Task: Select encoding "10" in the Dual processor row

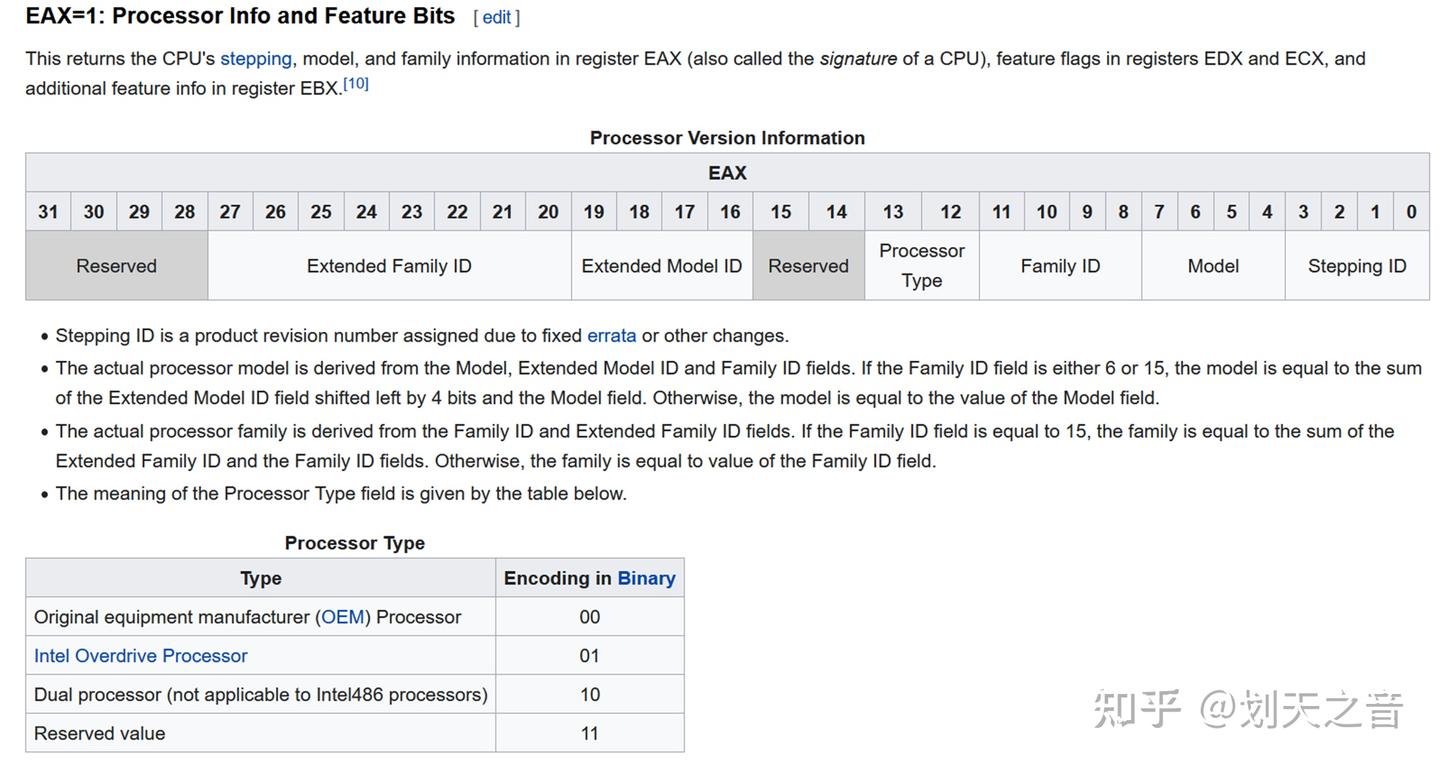Action: pos(590,695)
